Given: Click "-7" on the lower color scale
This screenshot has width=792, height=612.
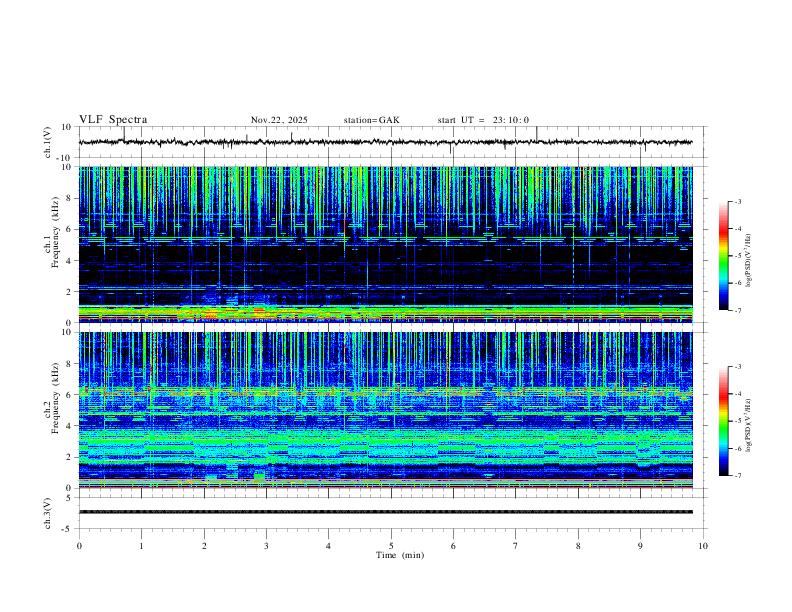Looking at the screenshot, I should (x=737, y=476).
